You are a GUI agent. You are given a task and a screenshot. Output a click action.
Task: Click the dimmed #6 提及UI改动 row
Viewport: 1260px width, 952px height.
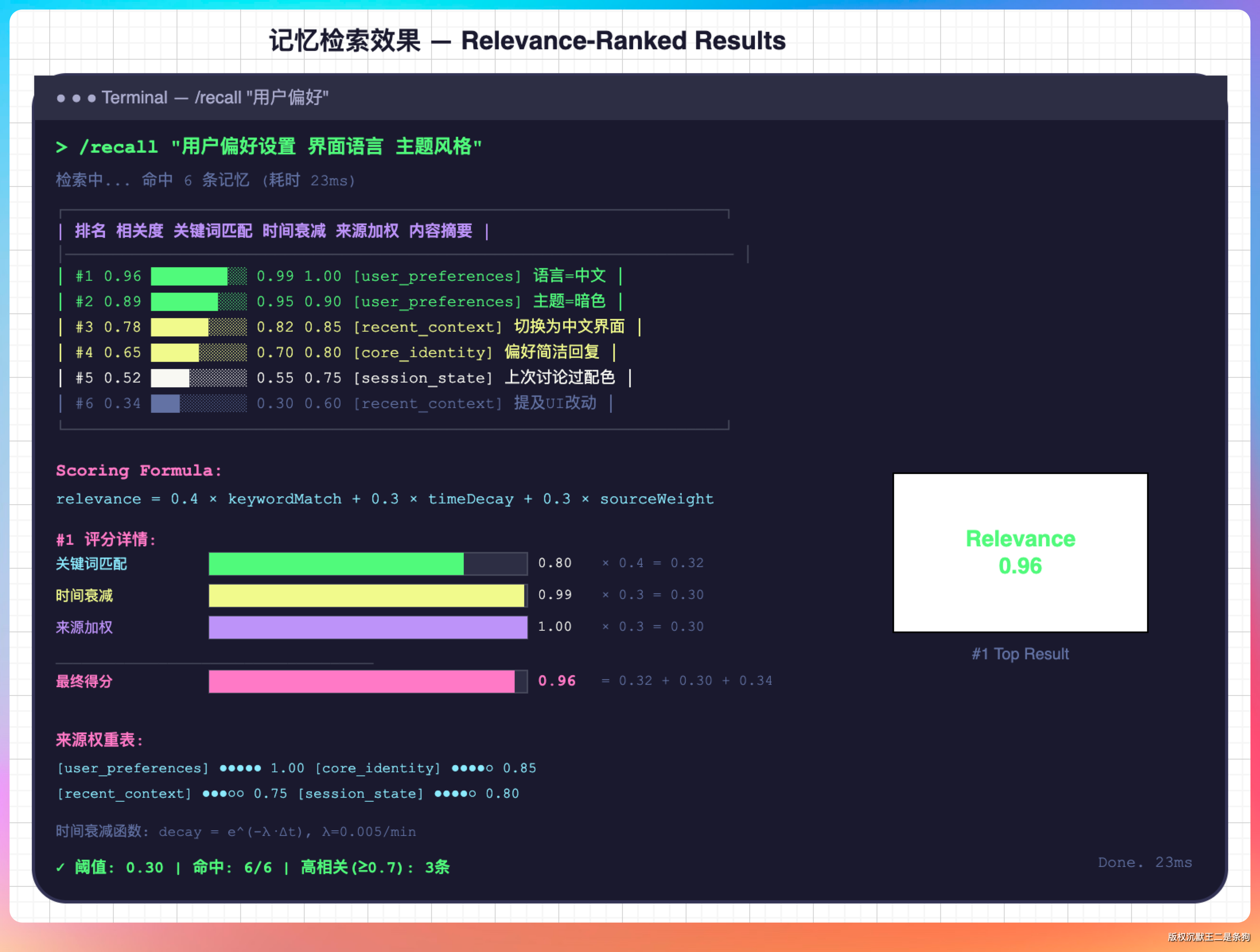point(336,403)
